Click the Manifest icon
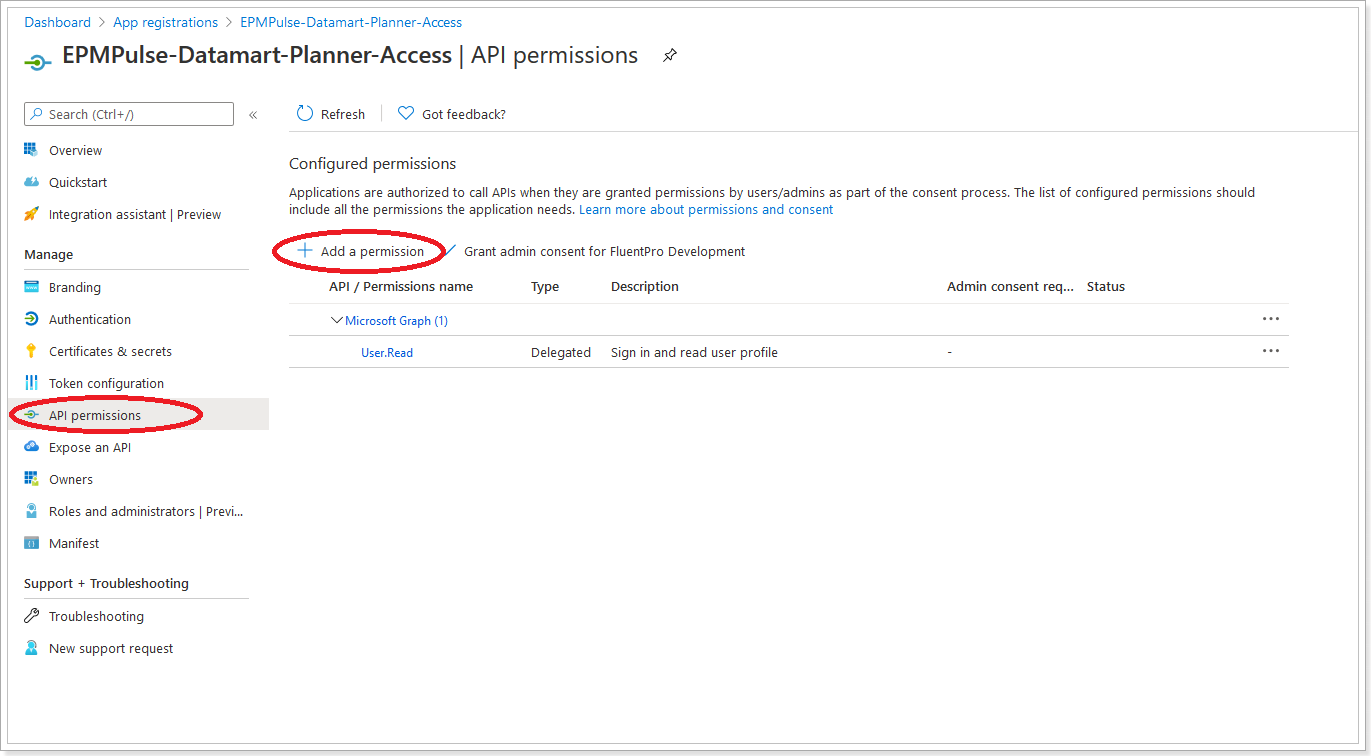The height and width of the screenshot is (756, 1371). coord(31,543)
